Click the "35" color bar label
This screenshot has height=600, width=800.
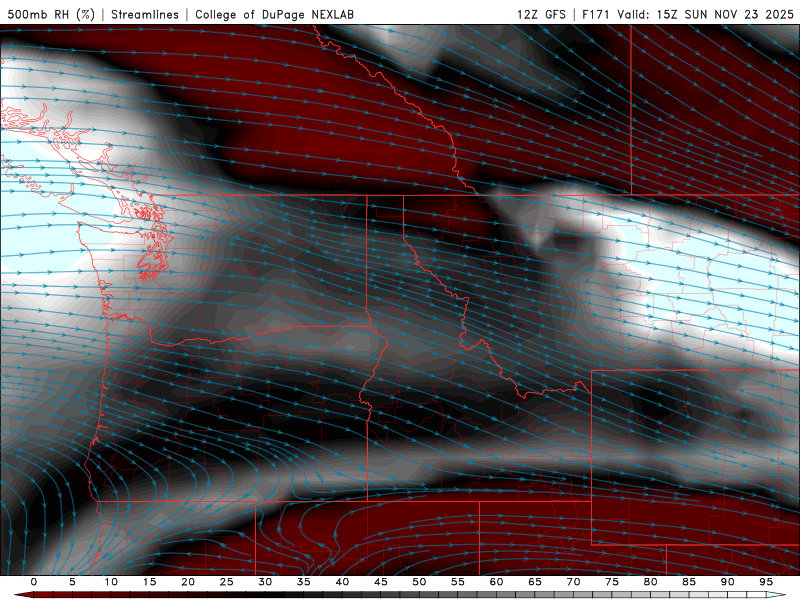click(x=304, y=582)
